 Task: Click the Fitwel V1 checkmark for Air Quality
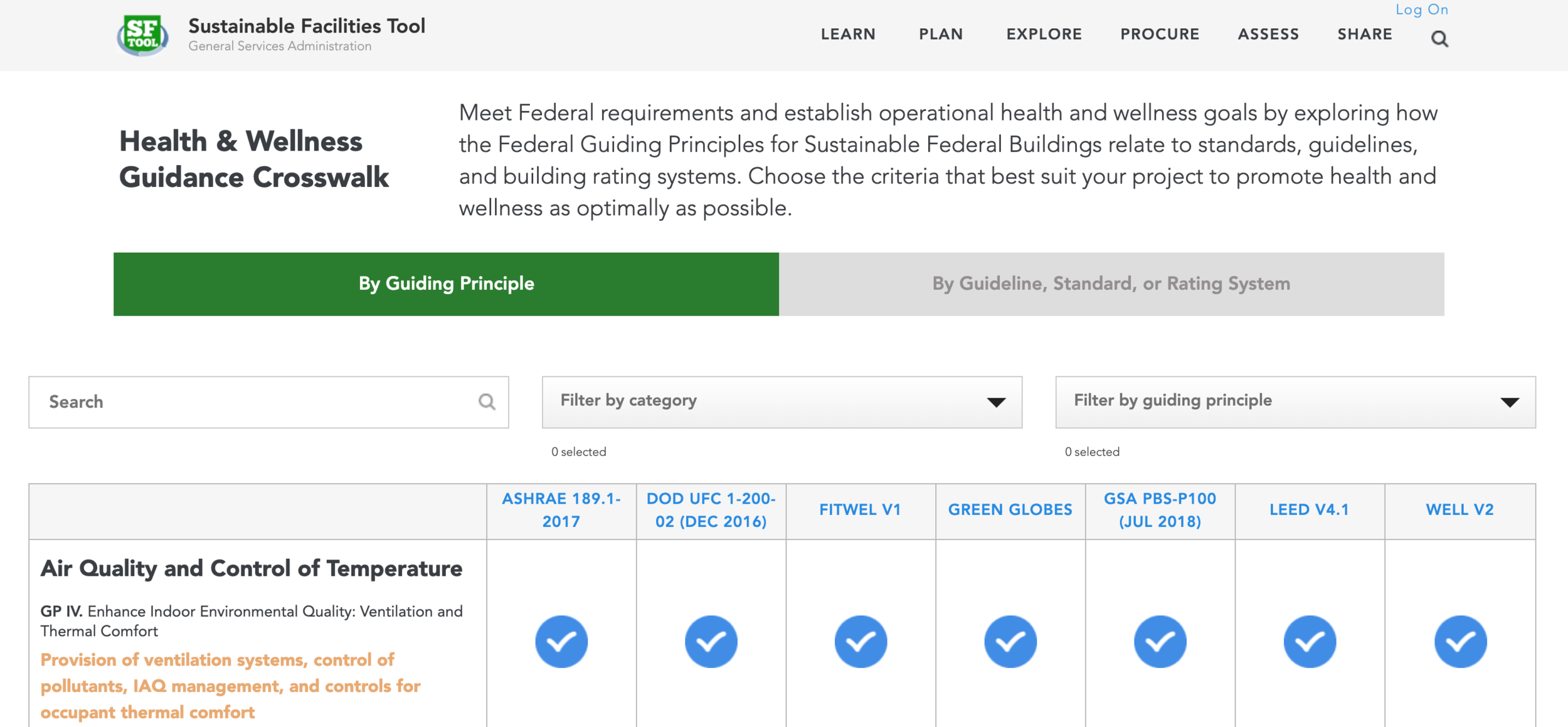(x=861, y=641)
